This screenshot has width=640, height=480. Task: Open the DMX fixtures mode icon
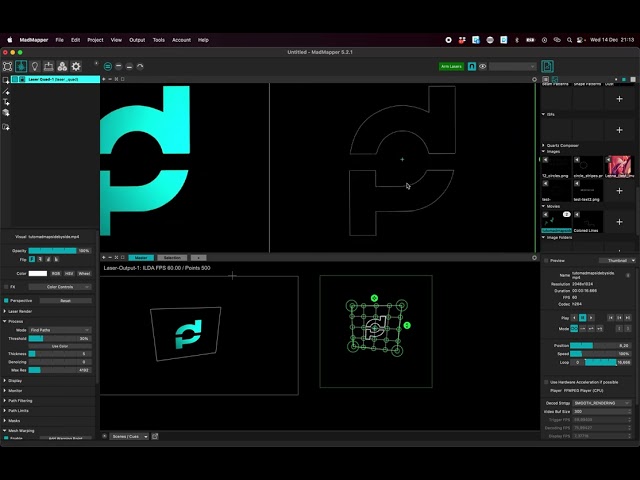point(49,66)
